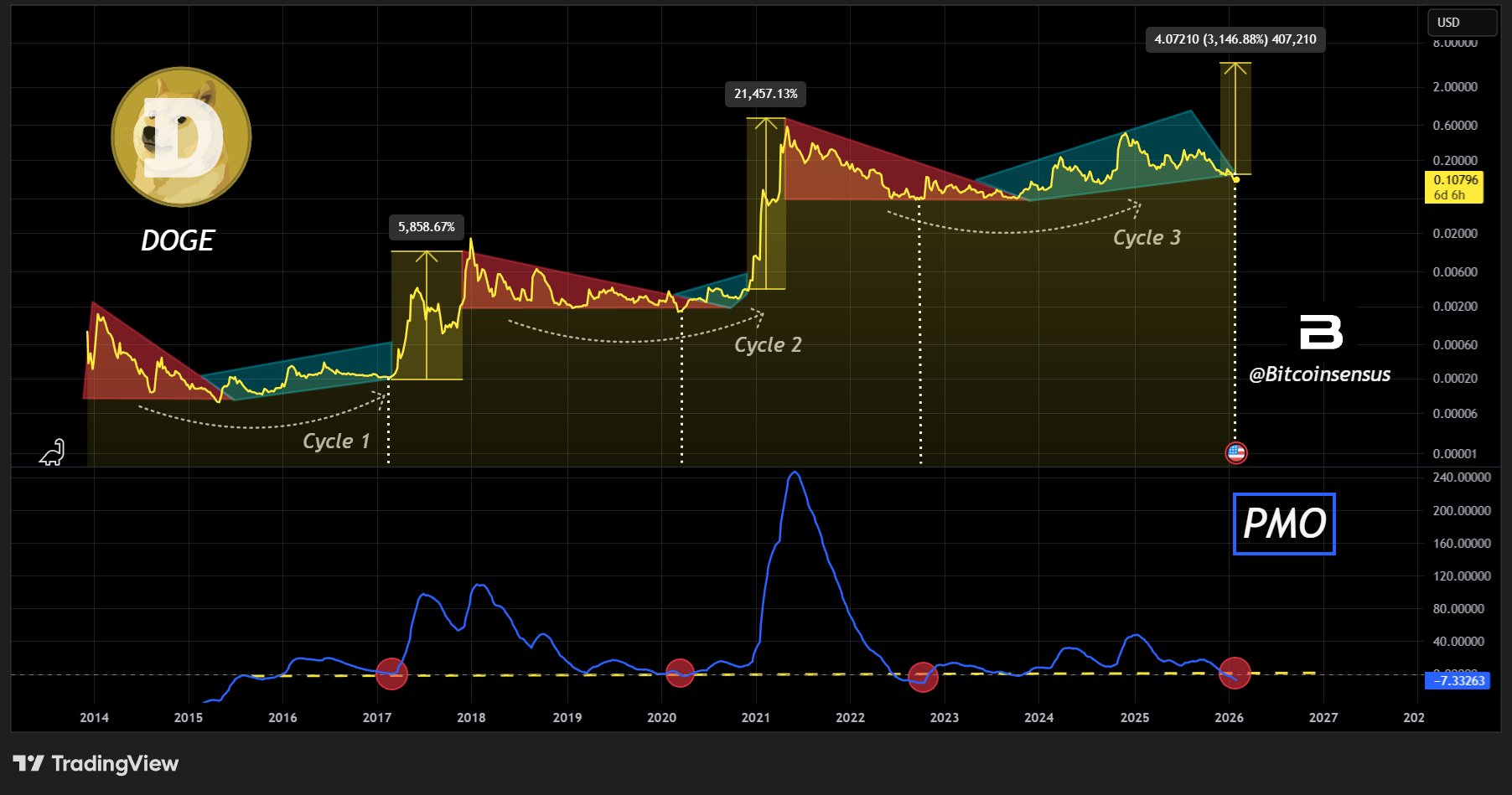Select the 5,858.67% measurement label
This screenshot has width=1512, height=795.
(x=427, y=227)
